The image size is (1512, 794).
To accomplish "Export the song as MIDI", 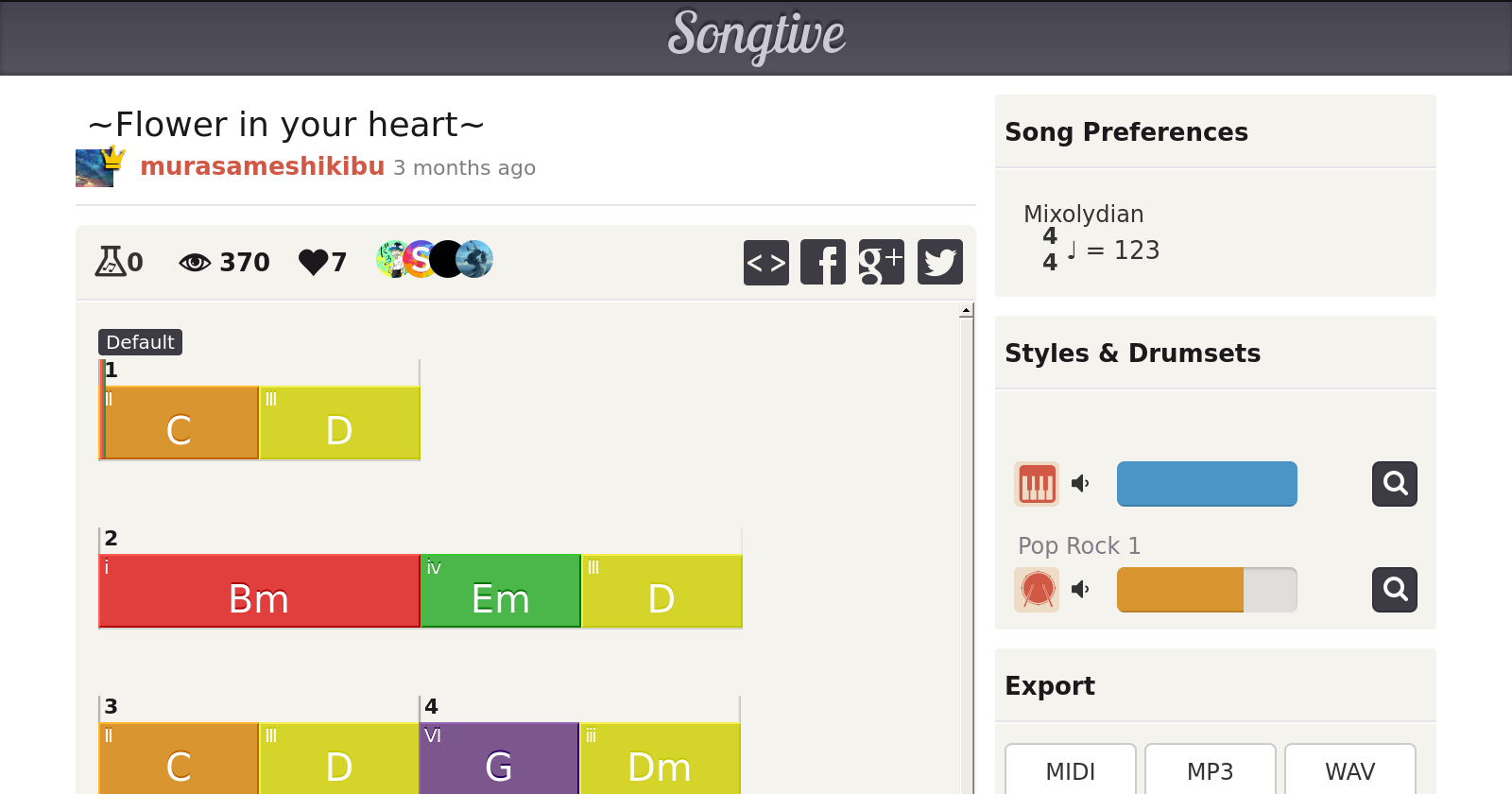I will coord(1070,771).
